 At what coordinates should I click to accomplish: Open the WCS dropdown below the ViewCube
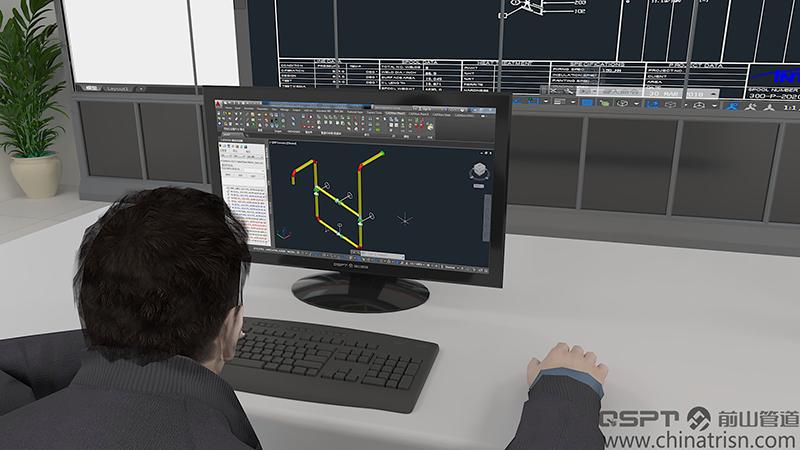click(481, 188)
